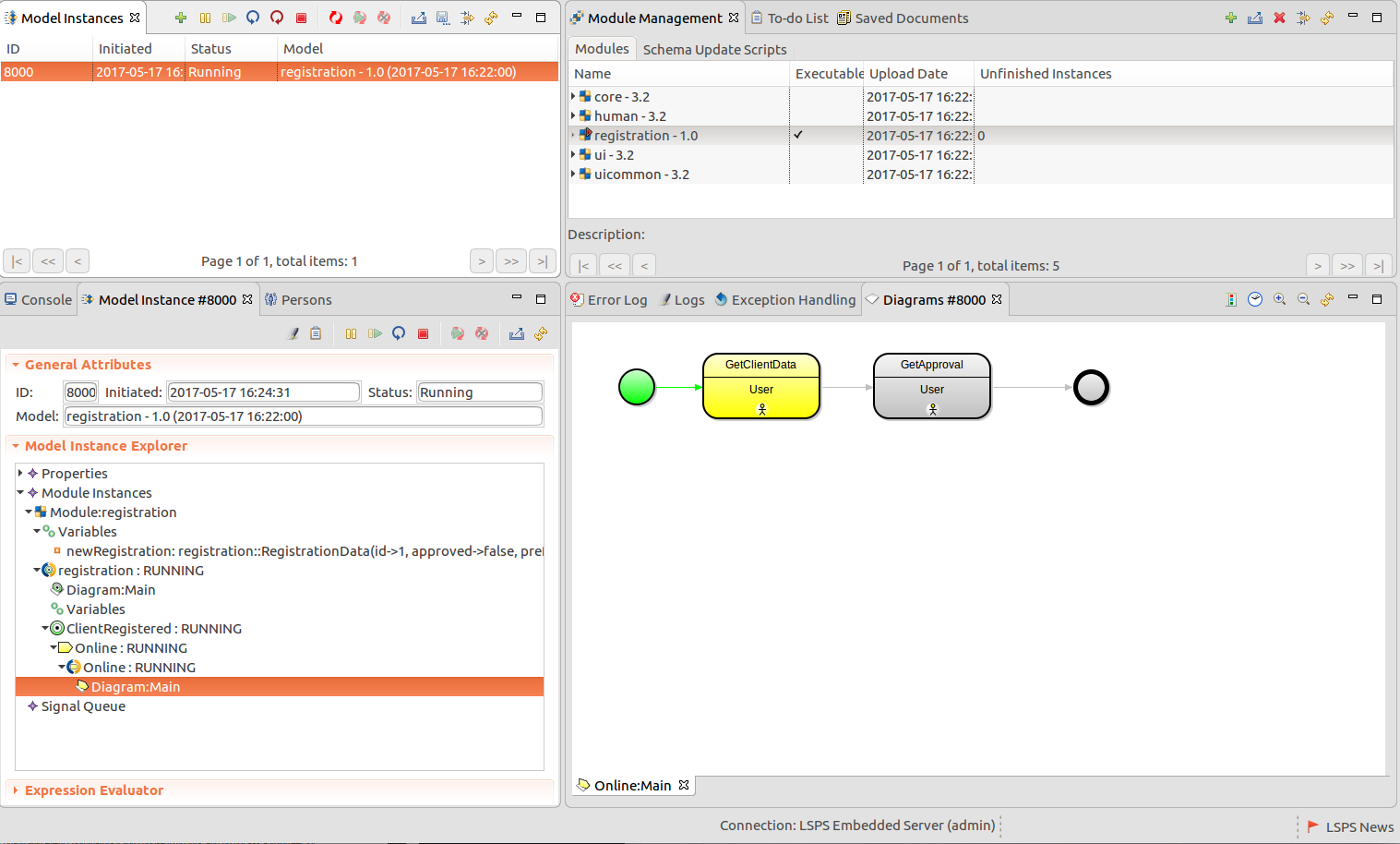The height and width of the screenshot is (844, 1400).
Task: Click the Executable checkmark for registration - 1.0
Action: tap(798, 135)
